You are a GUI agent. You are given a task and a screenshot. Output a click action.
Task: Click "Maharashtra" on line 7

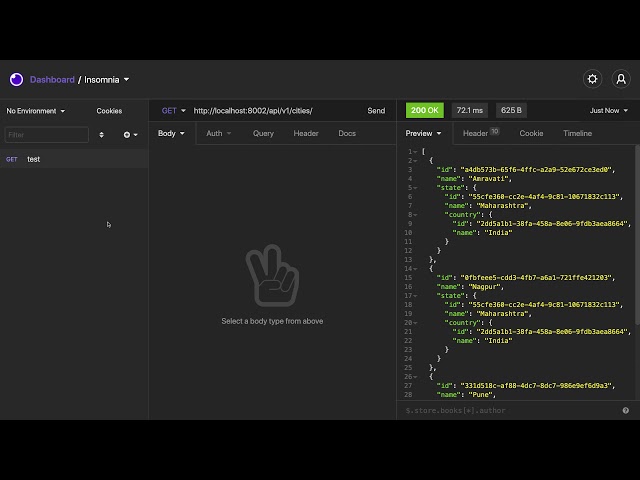tap(502, 206)
